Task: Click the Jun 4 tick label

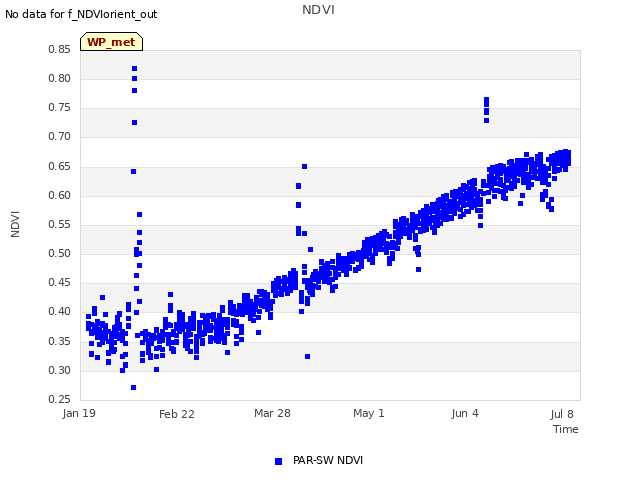Action: coord(465,413)
